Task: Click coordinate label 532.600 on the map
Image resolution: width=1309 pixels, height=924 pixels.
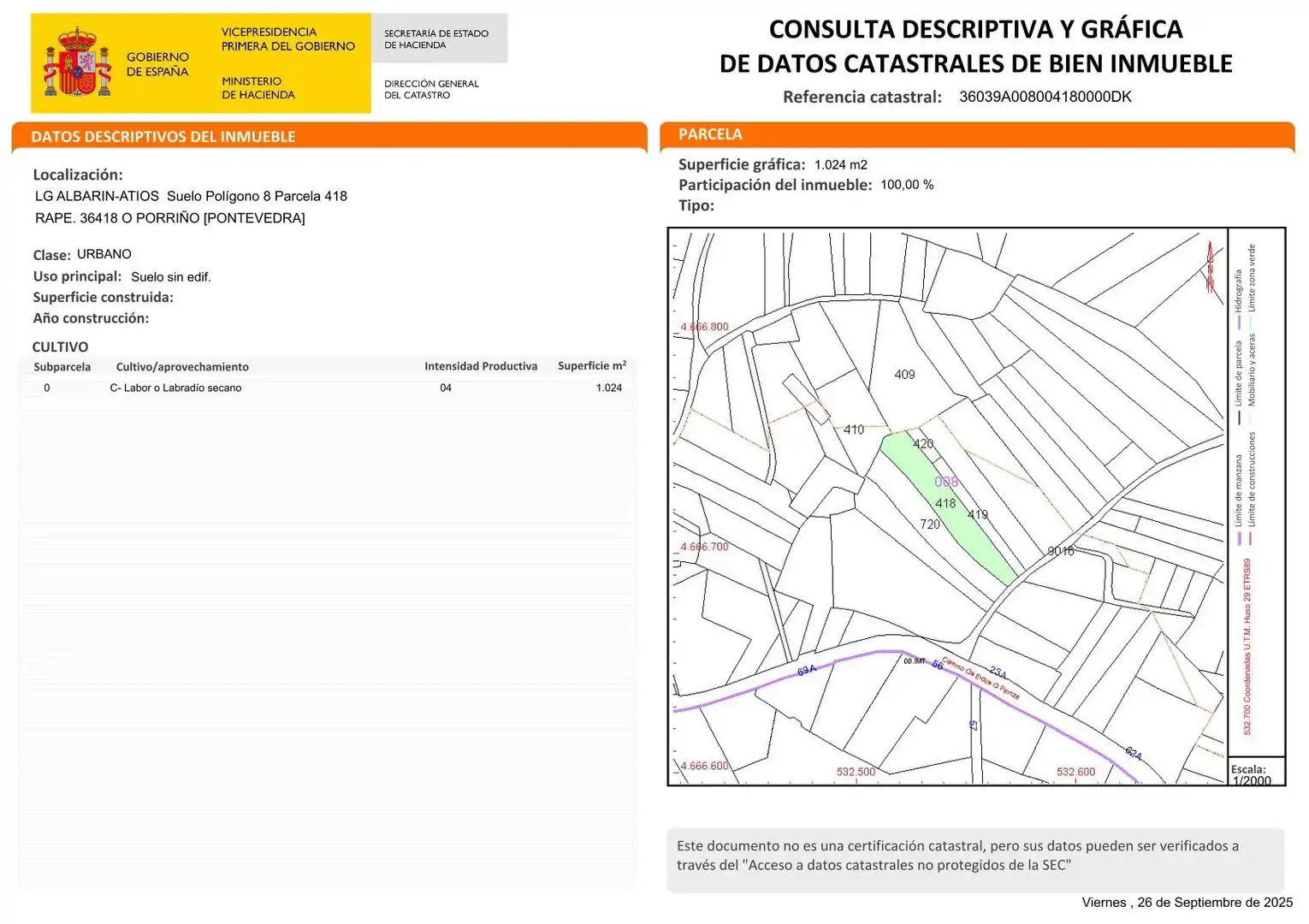Action: pos(1075,772)
